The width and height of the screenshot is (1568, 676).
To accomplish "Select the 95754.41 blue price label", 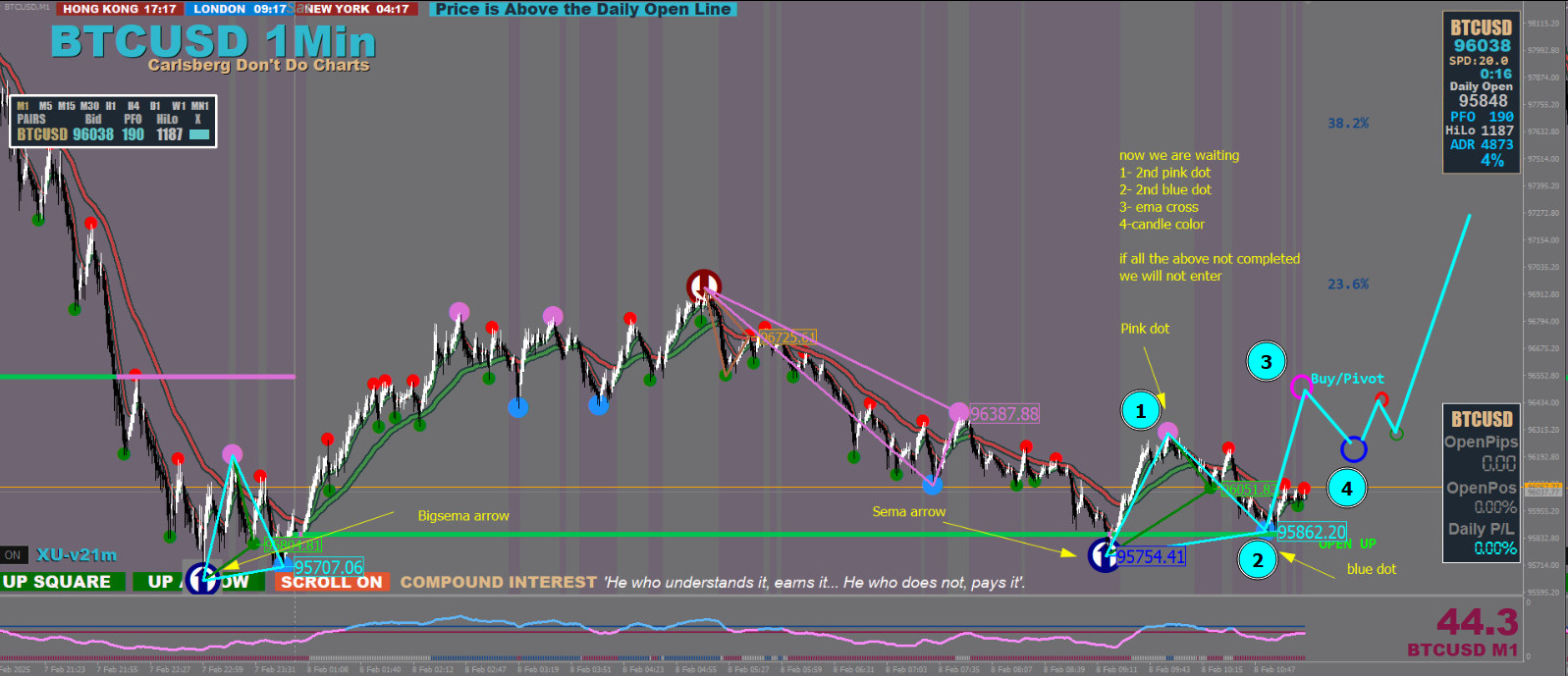I will (1151, 557).
